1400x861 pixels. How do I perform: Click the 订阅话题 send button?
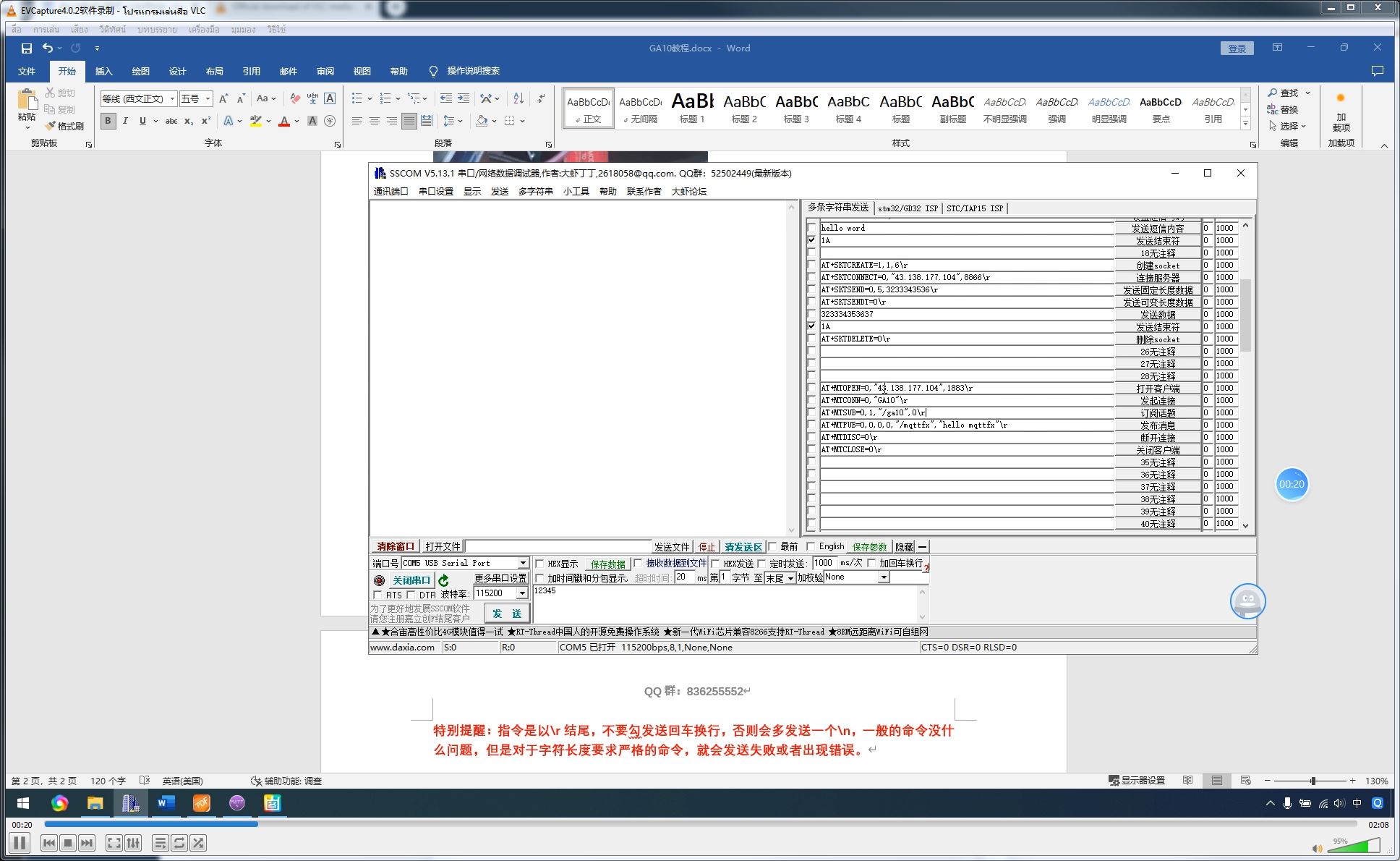click(x=1158, y=413)
